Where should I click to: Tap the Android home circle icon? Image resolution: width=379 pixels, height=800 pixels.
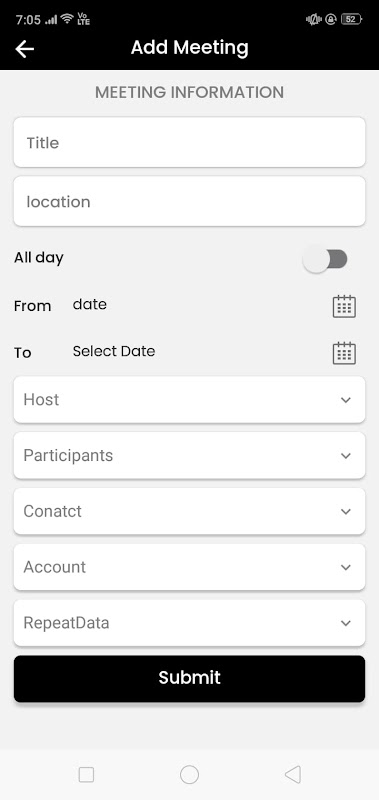coord(189,774)
